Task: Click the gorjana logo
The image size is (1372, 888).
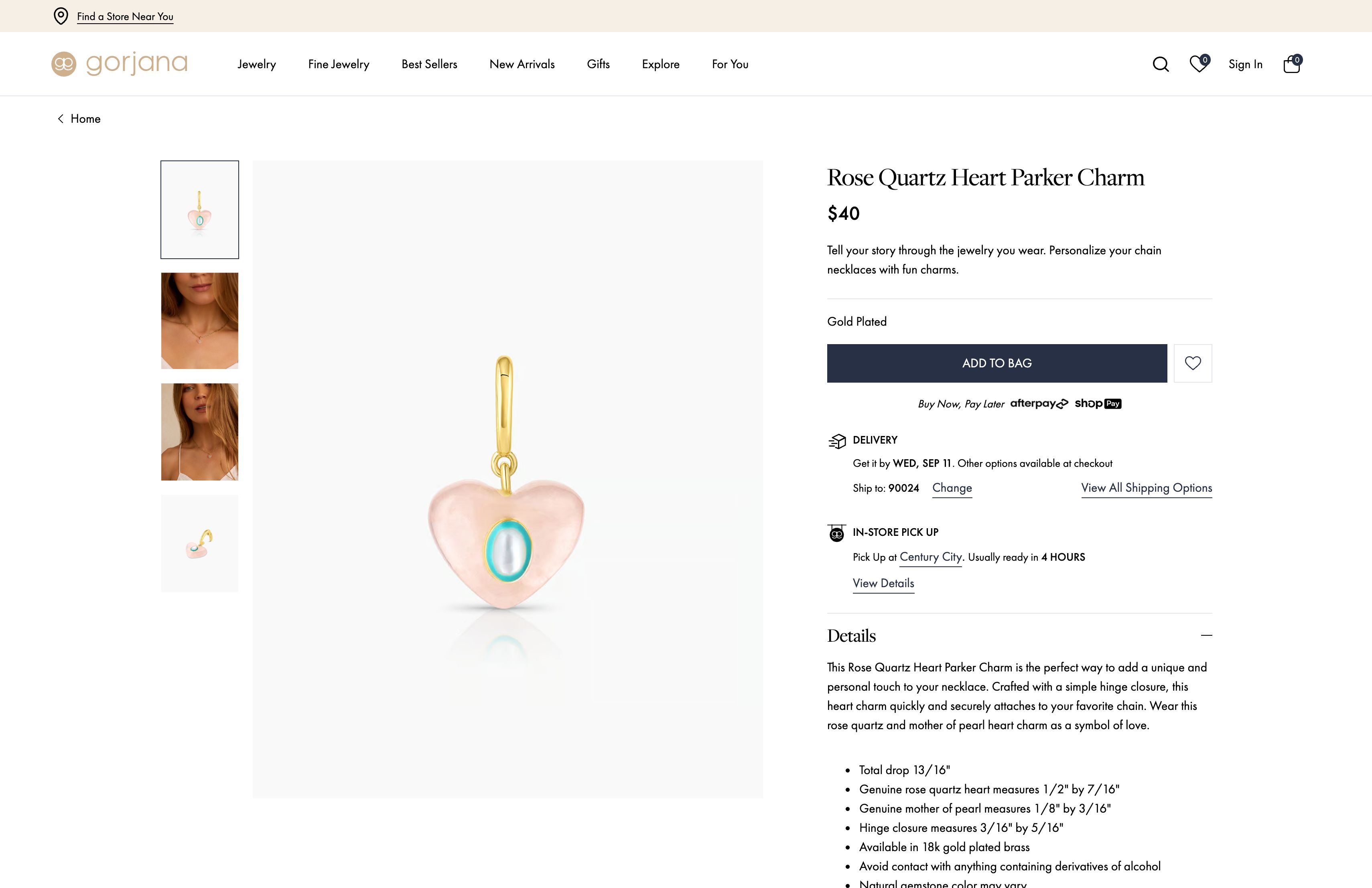Action: (120, 63)
